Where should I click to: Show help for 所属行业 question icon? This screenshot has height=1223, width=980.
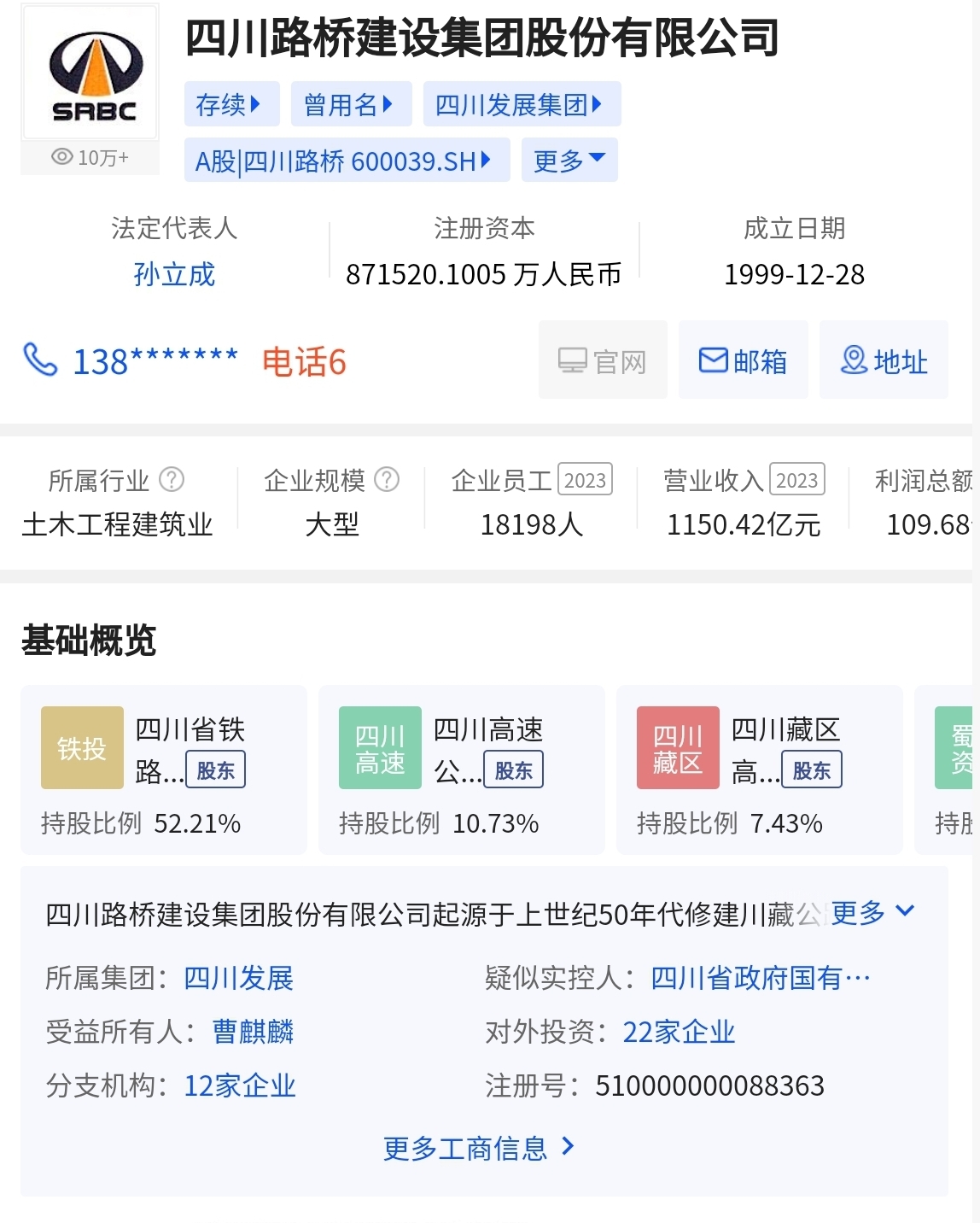172,480
